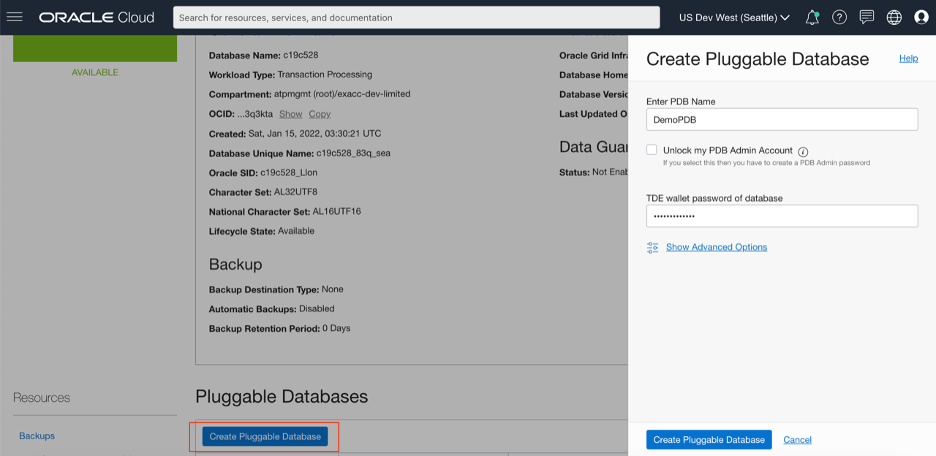The height and width of the screenshot is (456, 936).
Task: Open the hamburger navigation menu
Action: 14,17
